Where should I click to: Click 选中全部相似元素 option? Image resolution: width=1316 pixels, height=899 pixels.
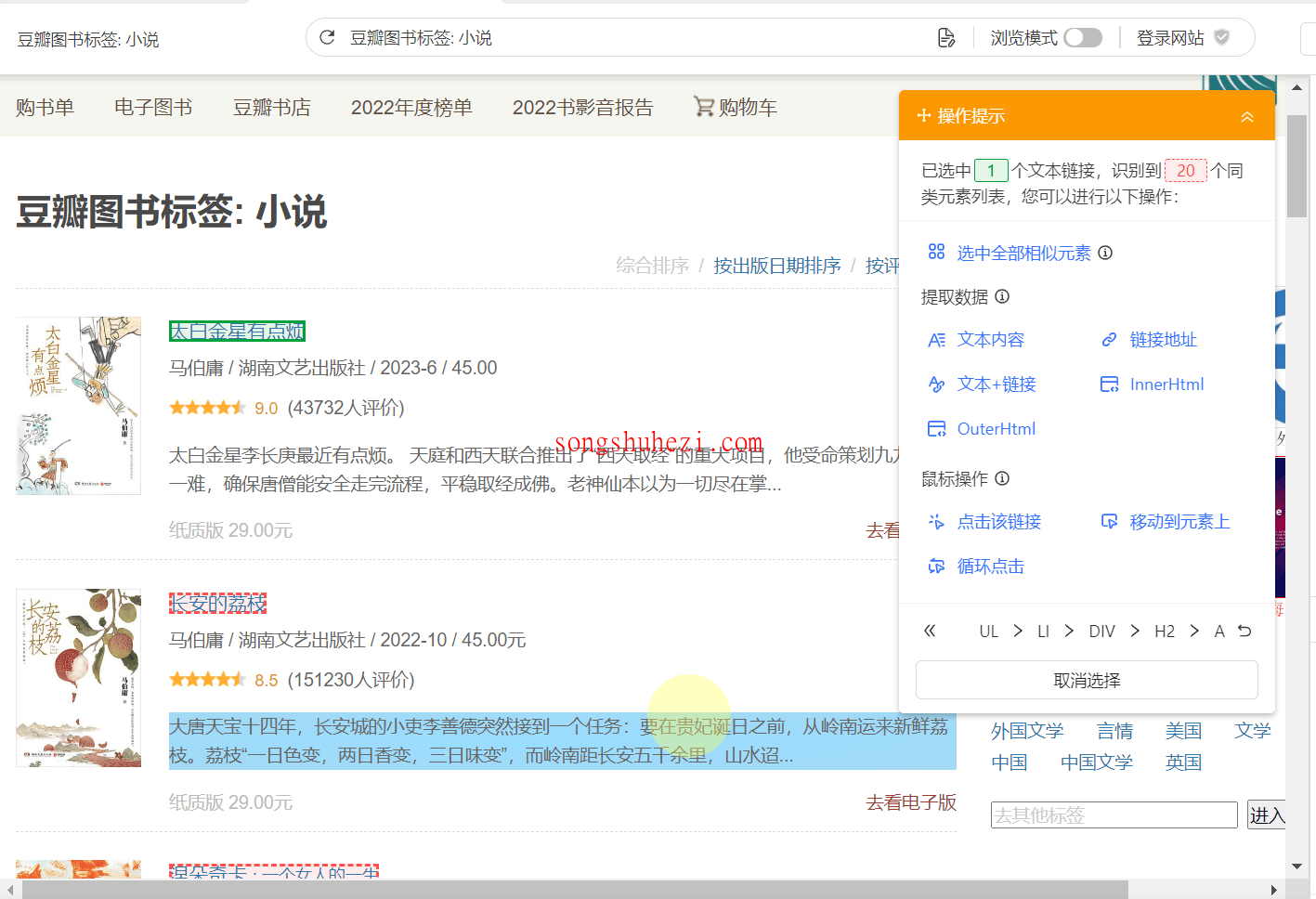(1023, 254)
